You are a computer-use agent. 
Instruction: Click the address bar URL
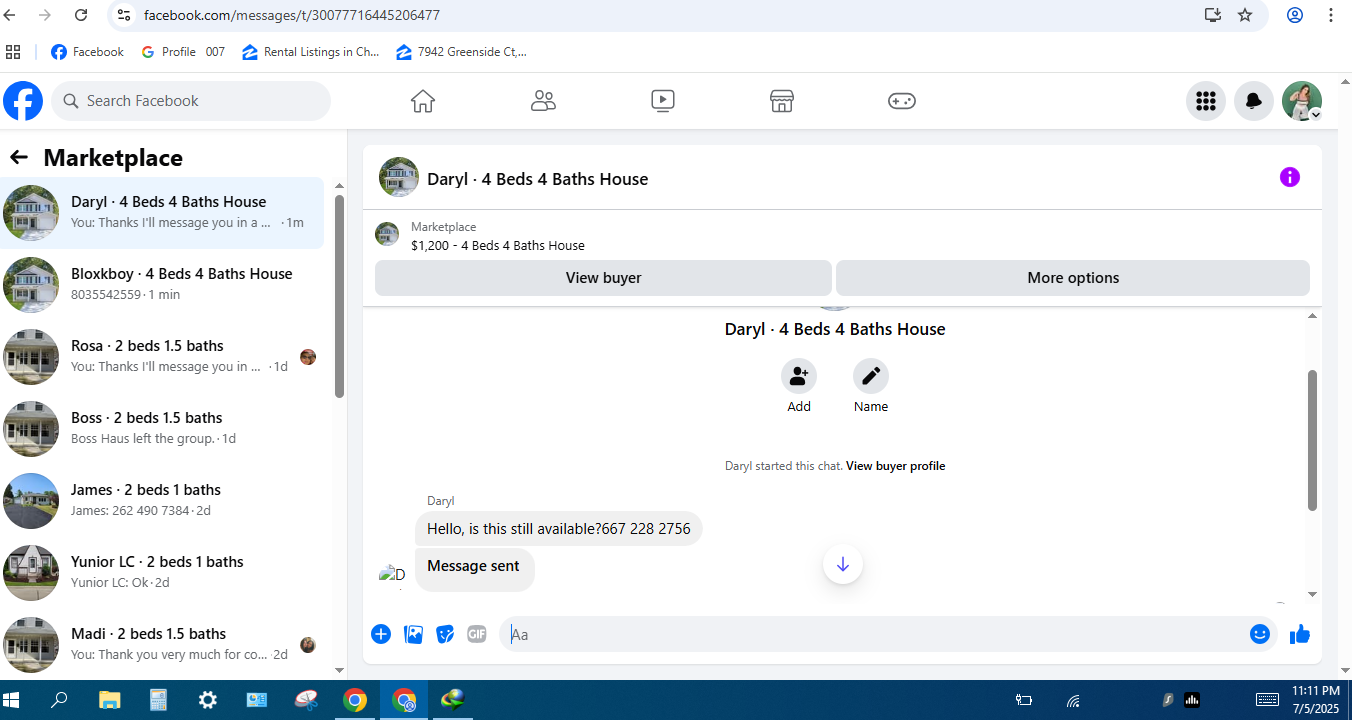[x=291, y=16]
